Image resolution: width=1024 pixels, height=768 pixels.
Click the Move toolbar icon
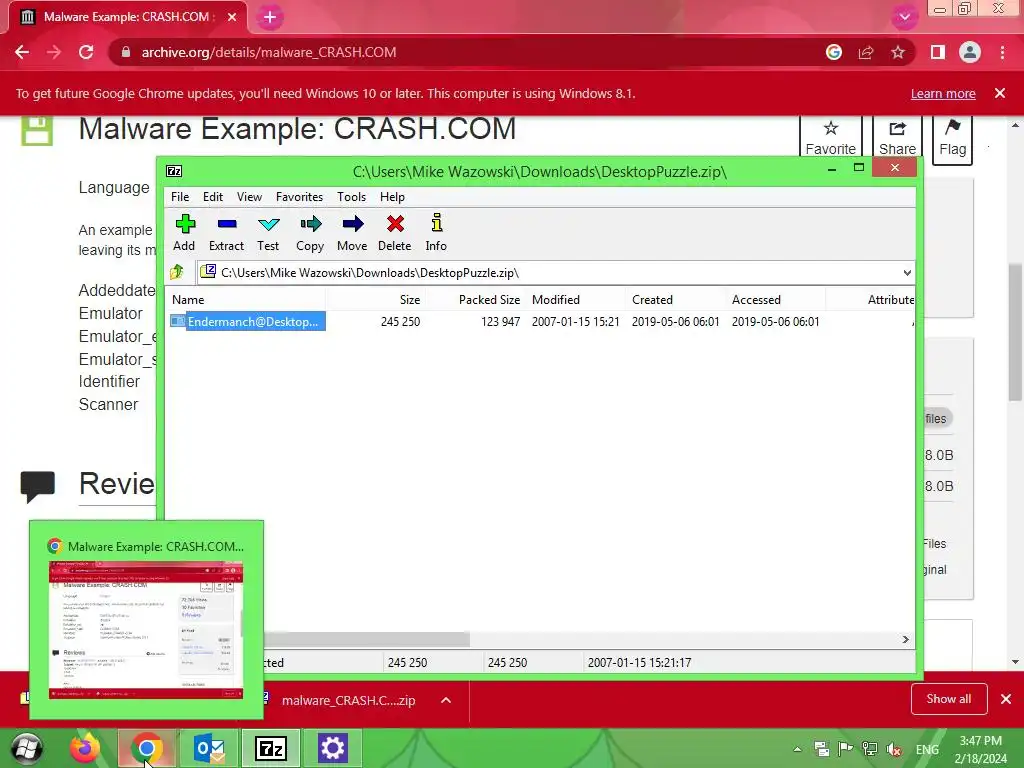coord(353,232)
